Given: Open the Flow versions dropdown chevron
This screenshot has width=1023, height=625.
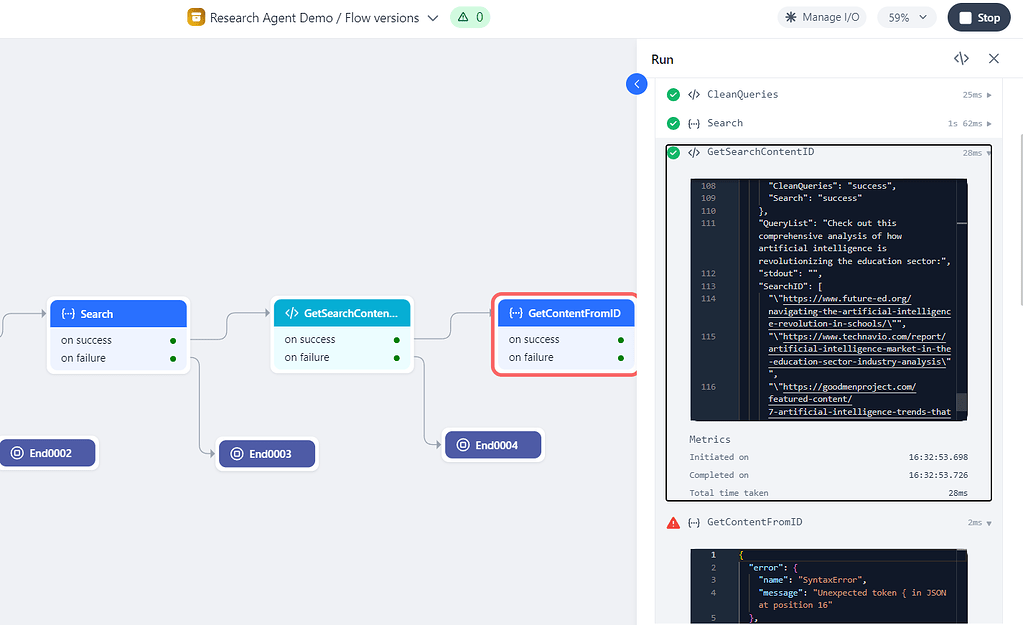Looking at the screenshot, I should click(x=432, y=17).
